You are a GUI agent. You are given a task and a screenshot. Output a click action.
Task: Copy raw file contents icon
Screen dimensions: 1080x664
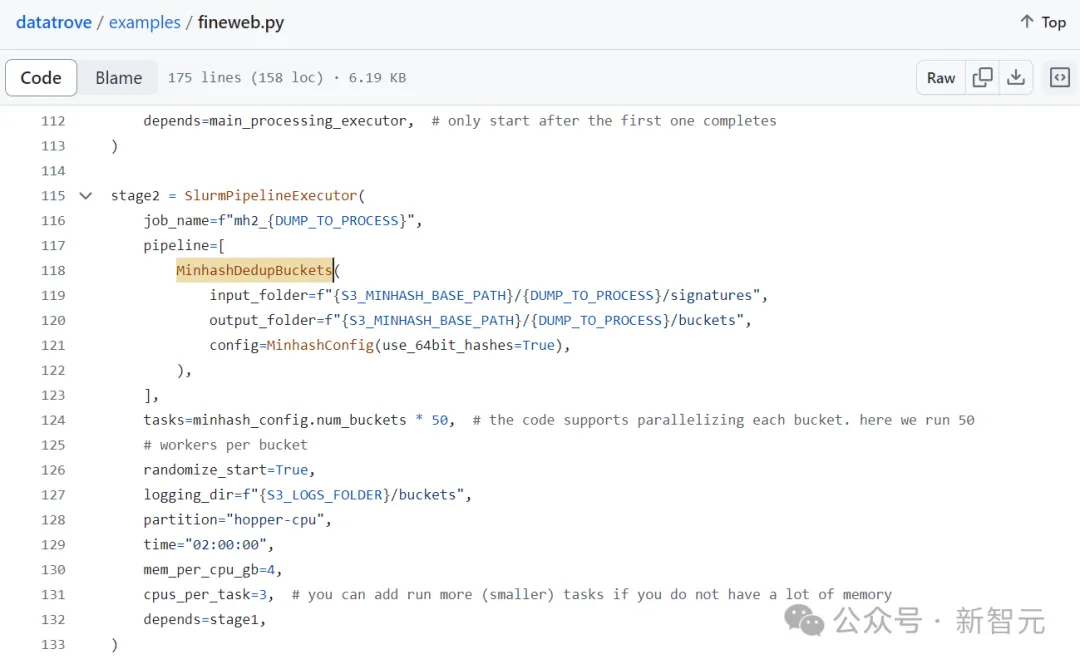(983, 77)
